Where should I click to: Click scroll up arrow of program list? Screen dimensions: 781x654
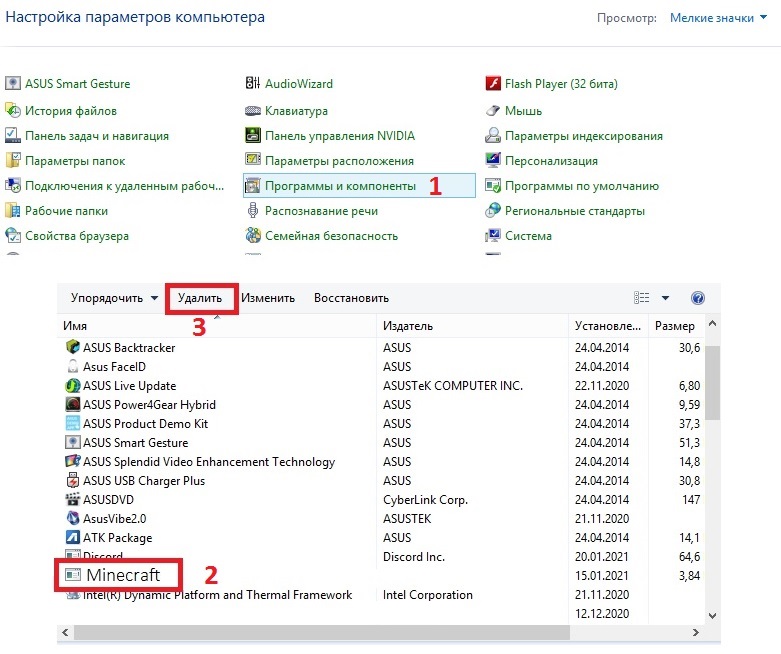pos(713,324)
